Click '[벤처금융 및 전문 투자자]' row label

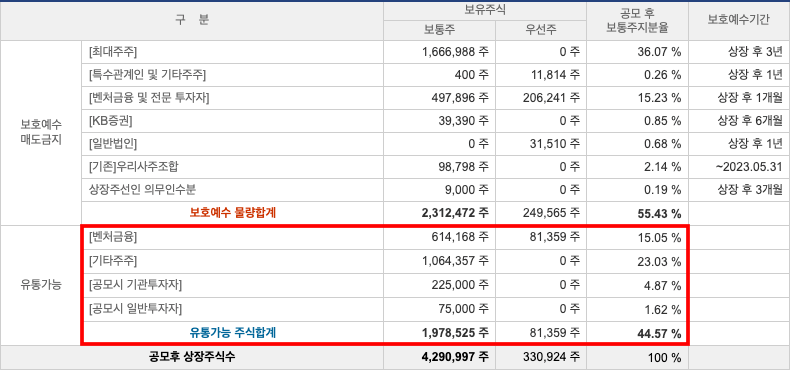pos(149,98)
